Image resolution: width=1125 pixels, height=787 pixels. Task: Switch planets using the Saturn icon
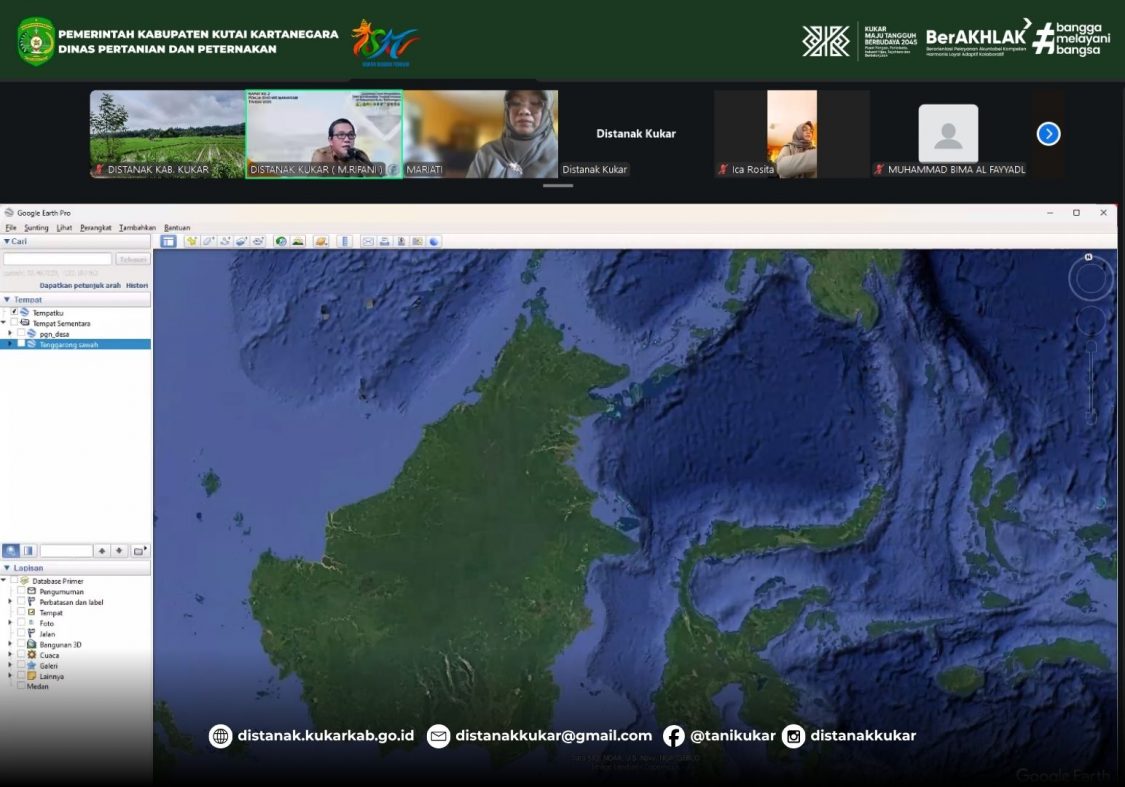click(x=321, y=241)
